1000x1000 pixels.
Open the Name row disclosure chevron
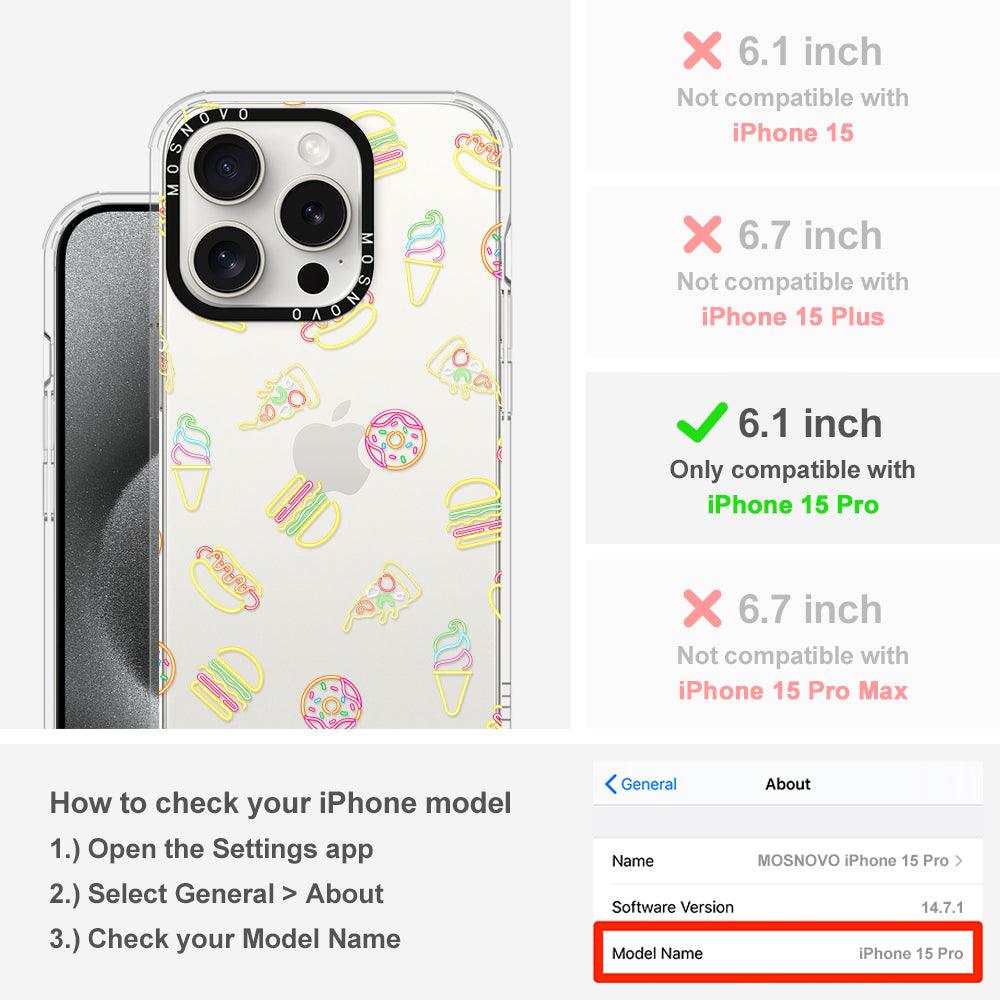(x=959, y=860)
